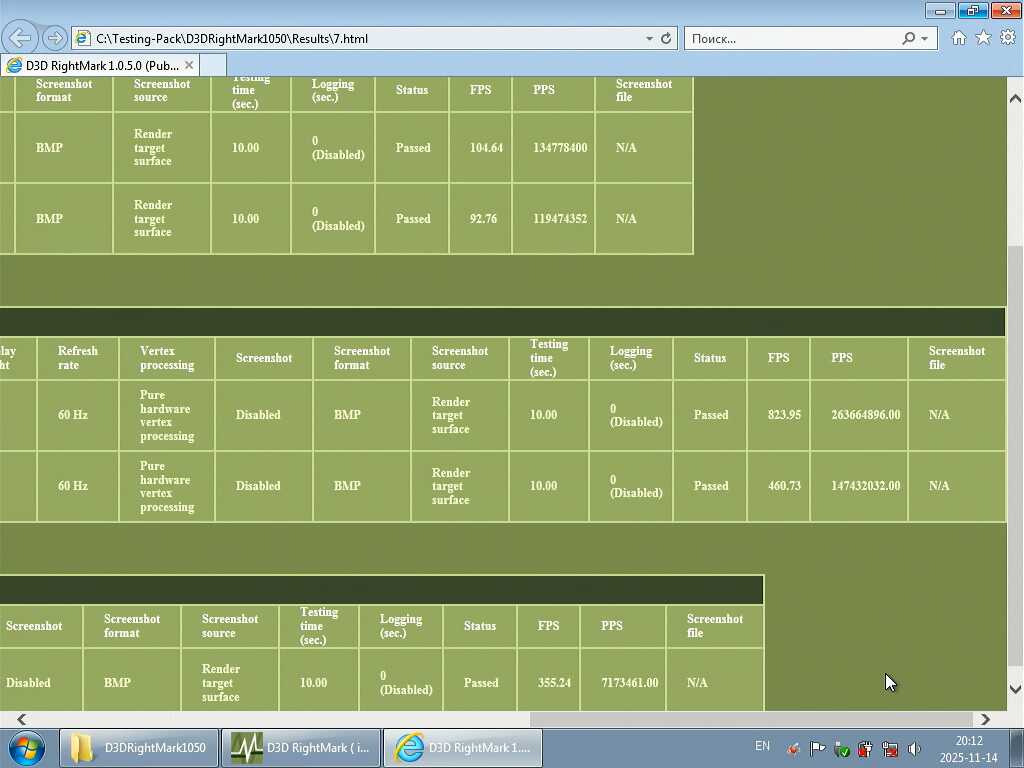The image size is (1024, 768).
Task: Click the PPS value 134778400
Action: point(560,148)
